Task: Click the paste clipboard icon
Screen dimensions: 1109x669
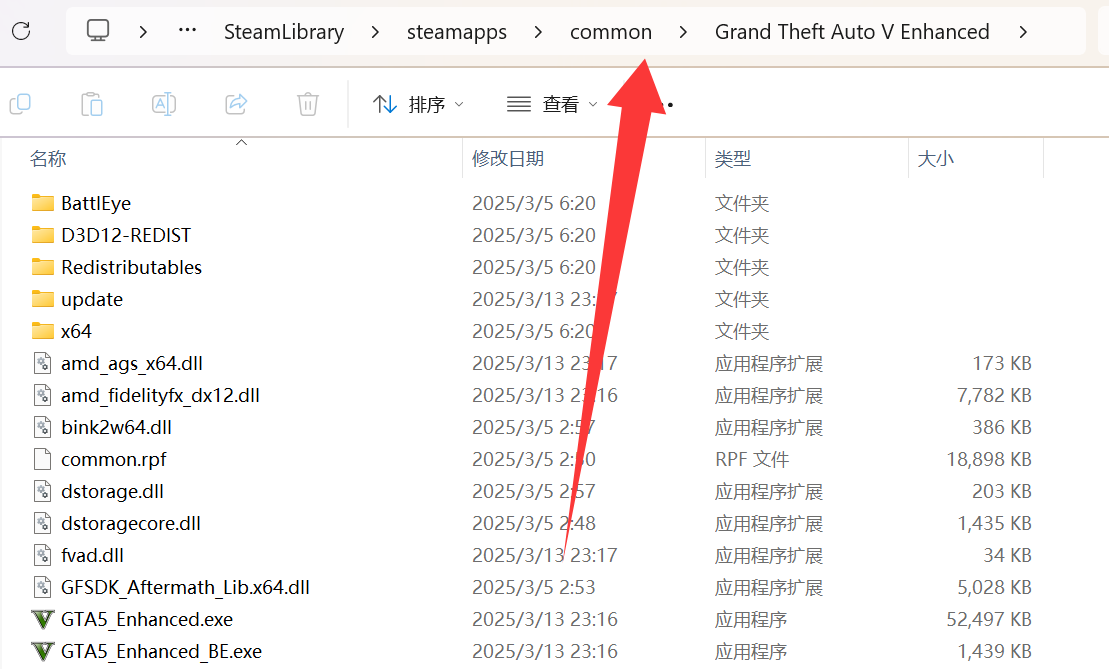Action: point(91,103)
